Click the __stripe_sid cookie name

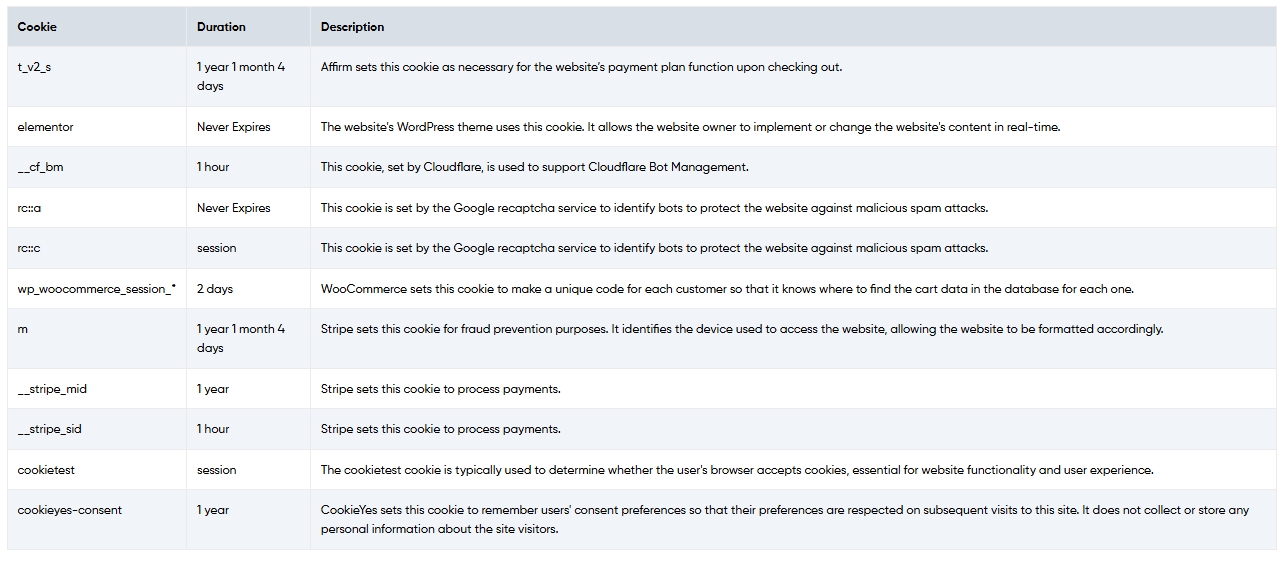(50, 429)
